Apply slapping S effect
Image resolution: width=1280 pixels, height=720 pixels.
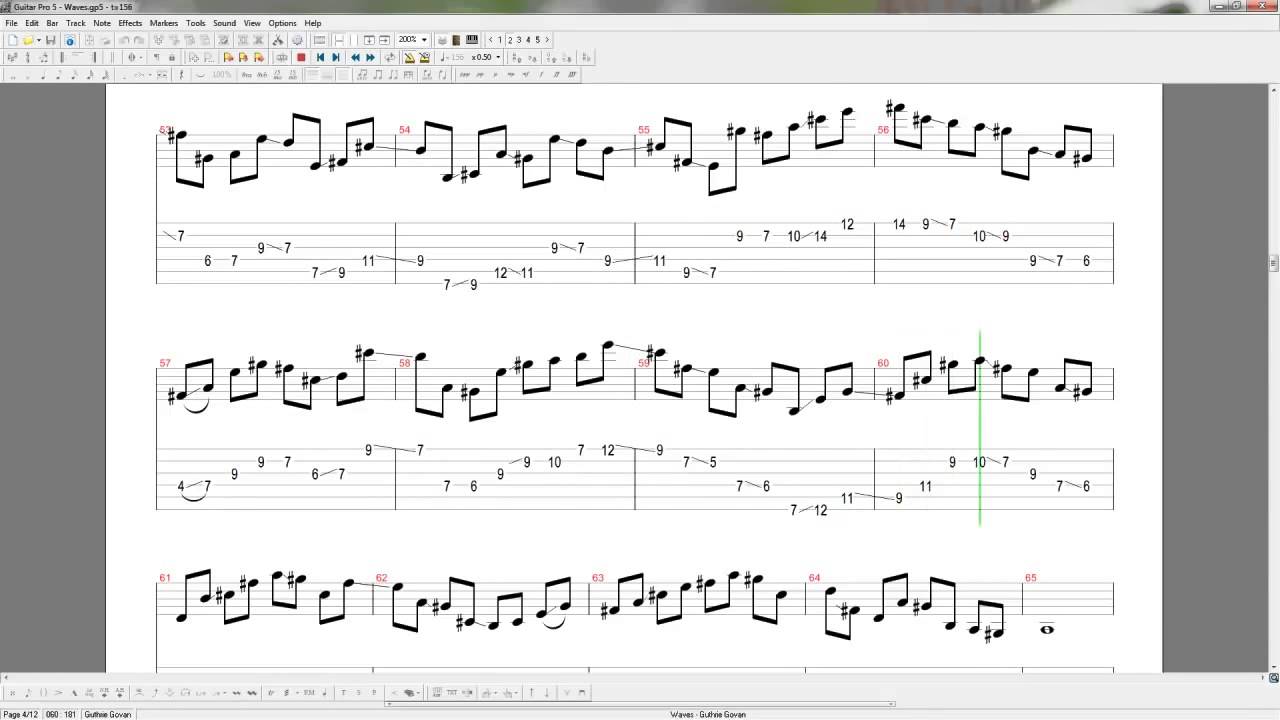359,692
